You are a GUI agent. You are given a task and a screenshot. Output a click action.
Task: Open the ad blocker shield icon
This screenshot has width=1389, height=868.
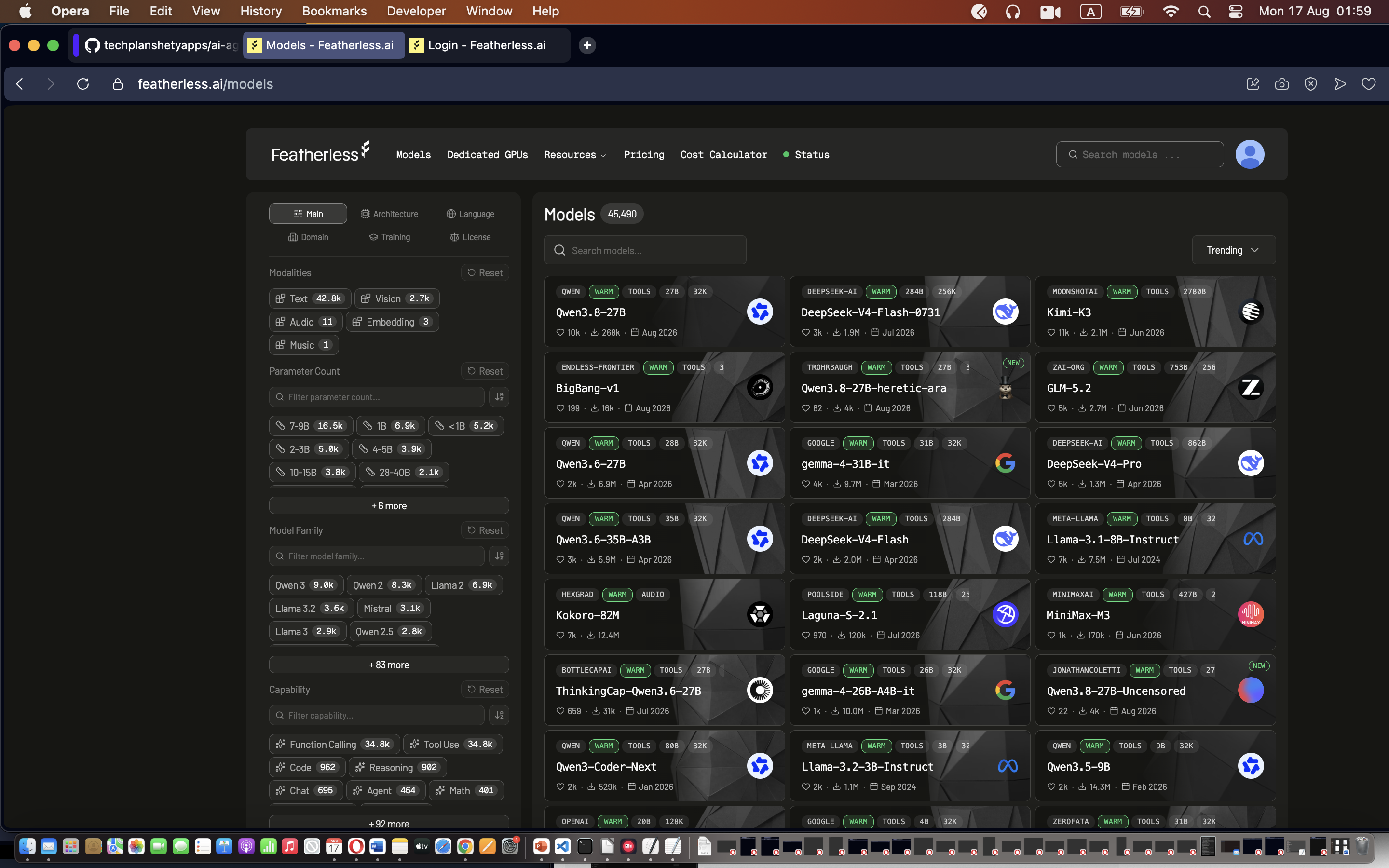[1310, 84]
